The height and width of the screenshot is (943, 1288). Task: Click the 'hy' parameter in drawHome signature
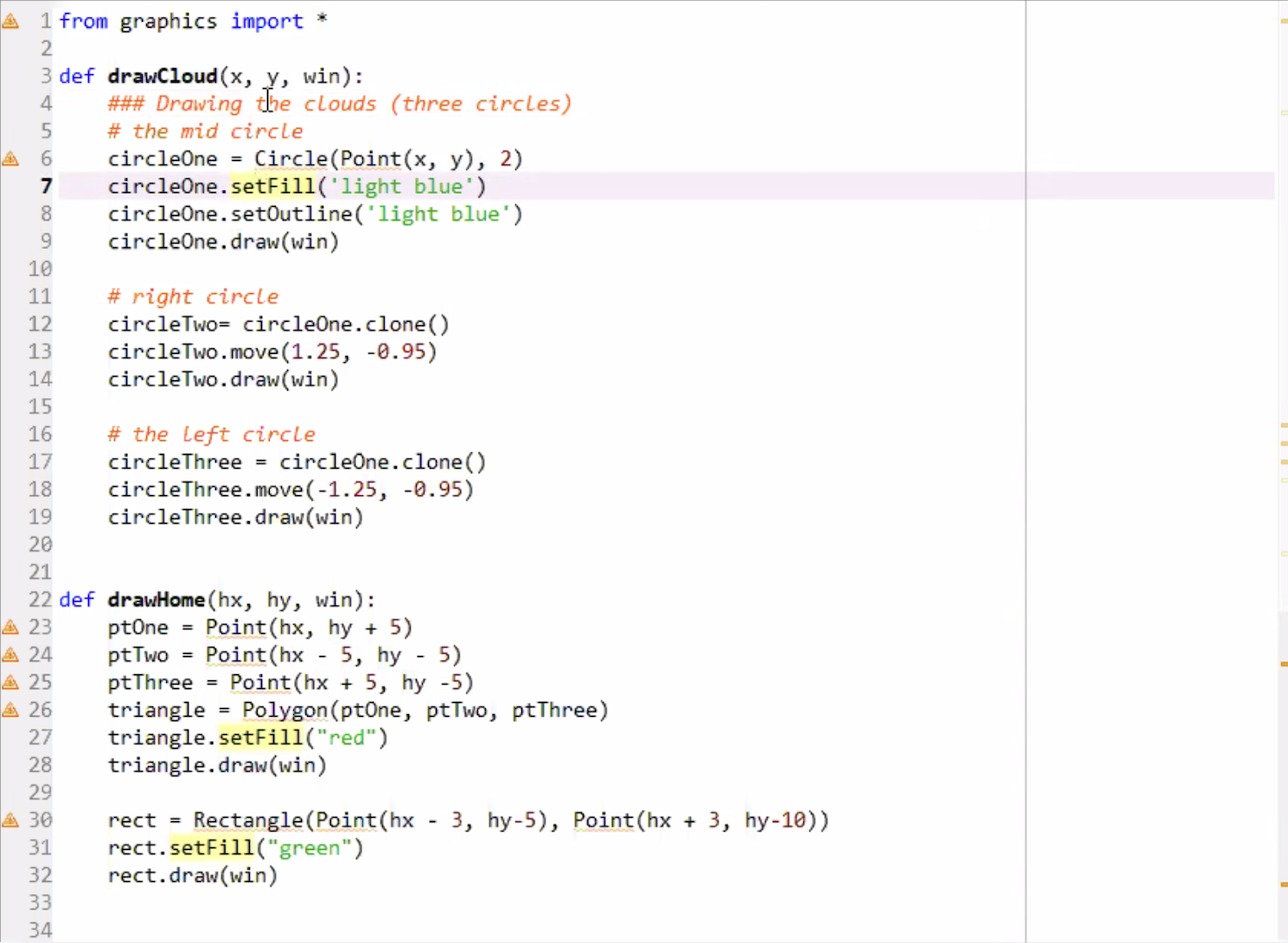click(x=278, y=600)
